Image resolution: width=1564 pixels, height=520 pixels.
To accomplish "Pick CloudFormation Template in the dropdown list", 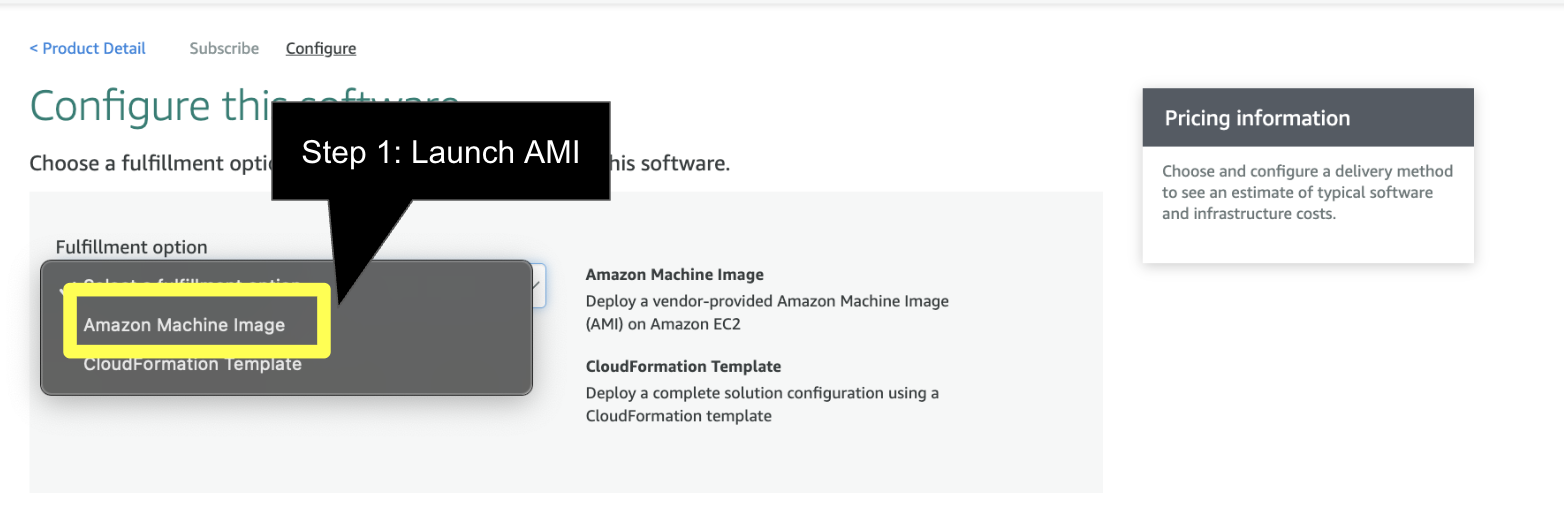I will click(x=192, y=365).
